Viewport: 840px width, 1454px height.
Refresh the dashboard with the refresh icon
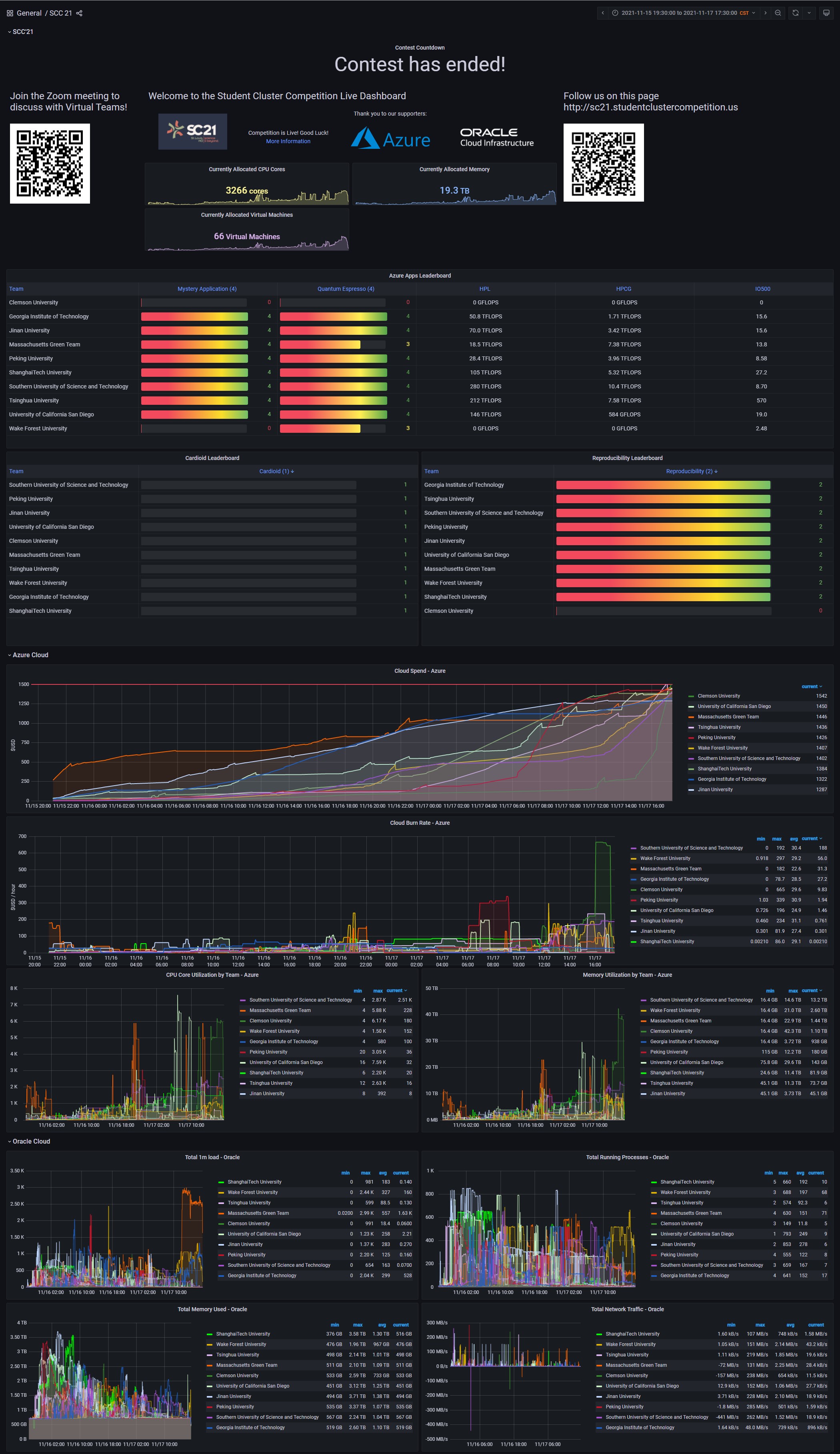pyautogui.click(x=796, y=13)
